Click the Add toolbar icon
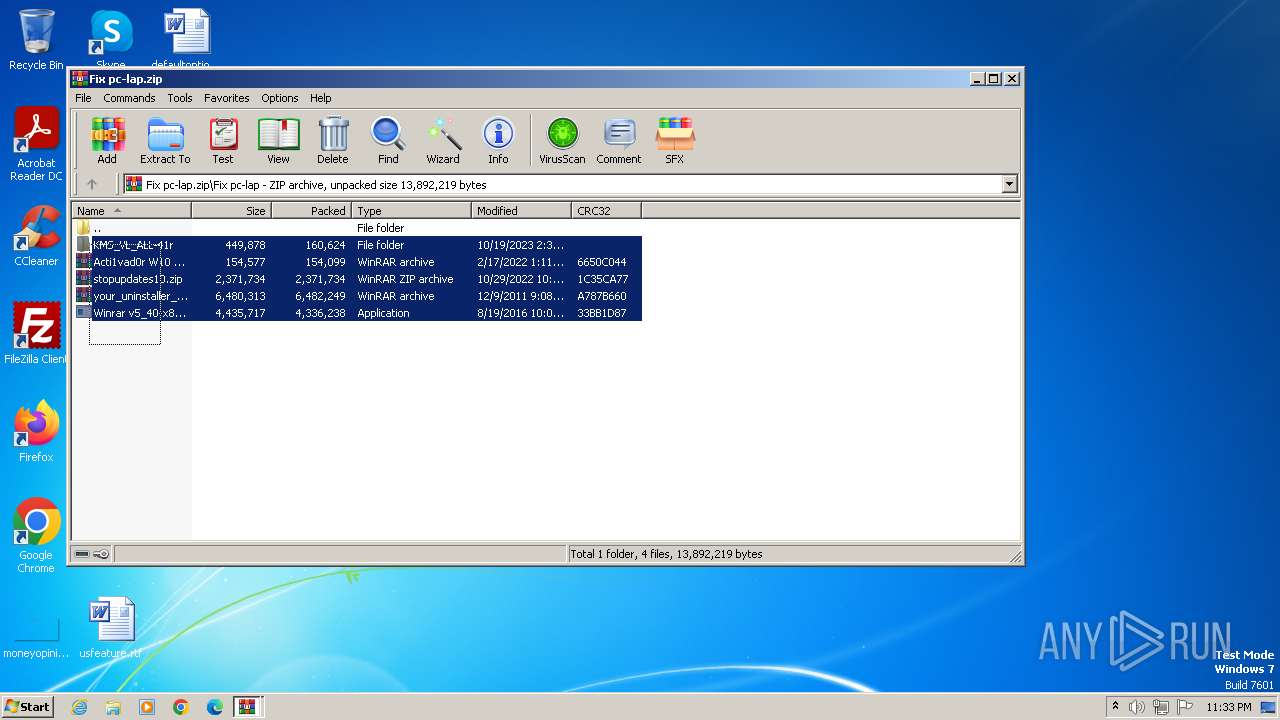The height and width of the screenshot is (720, 1280). coord(107,140)
